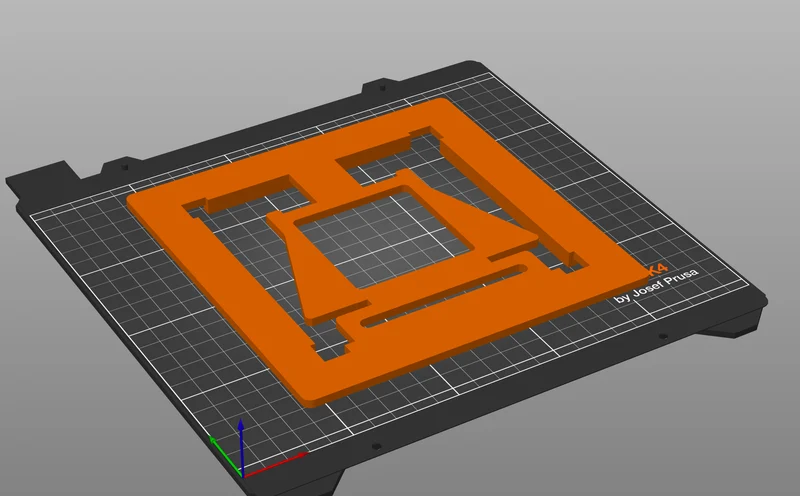Click the orange MK4 logo on bed
Image resolution: width=800 pixels, height=496 pixels.
658,269
